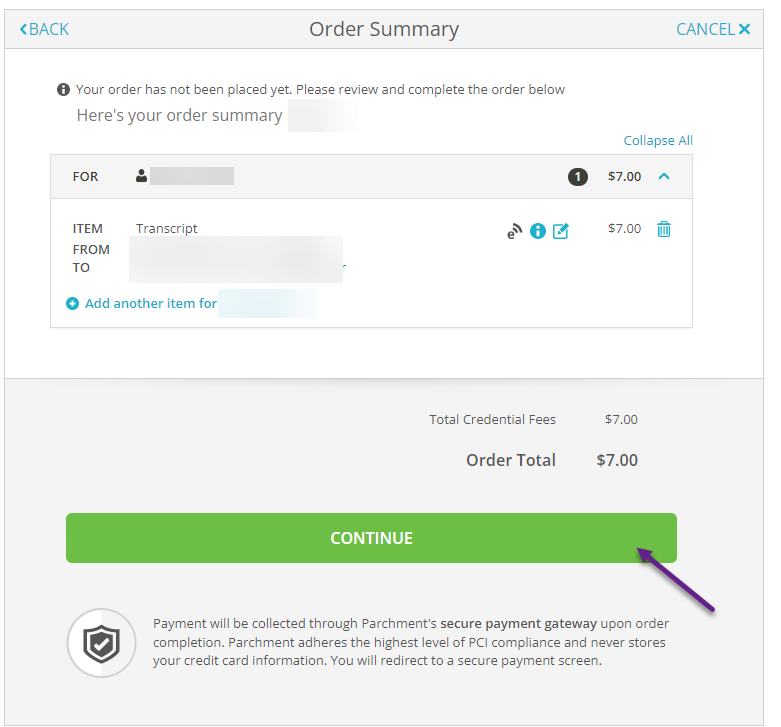Click the FOR label in header row
Image resolution: width=781 pixels, height=727 pixels.
click(x=86, y=177)
